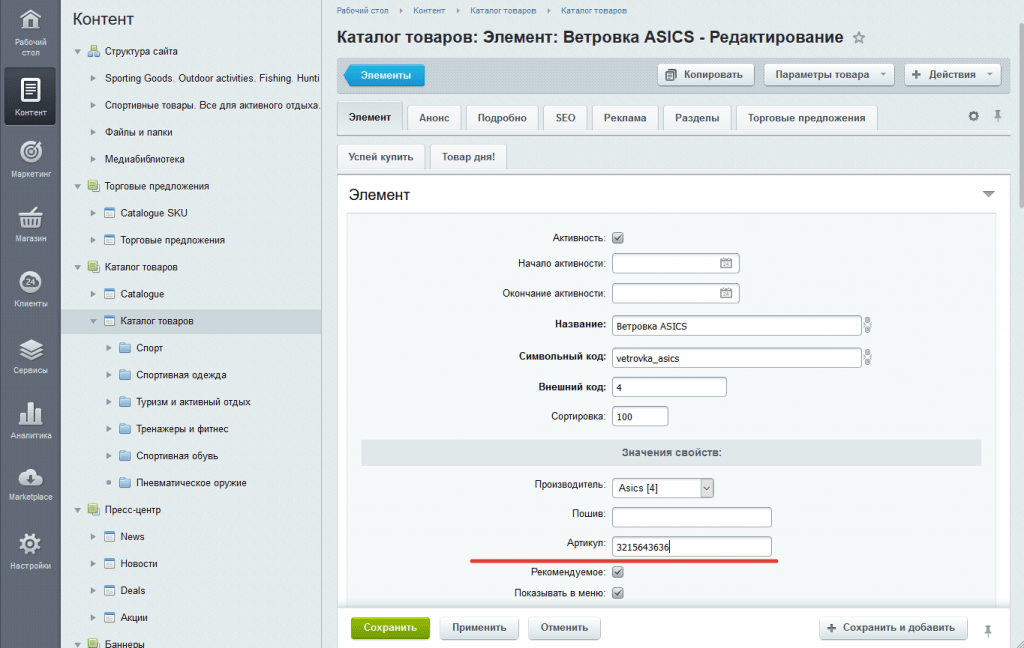Select the Deals tree item
The width and height of the screenshot is (1024, 648).
(x=133, y=591)
